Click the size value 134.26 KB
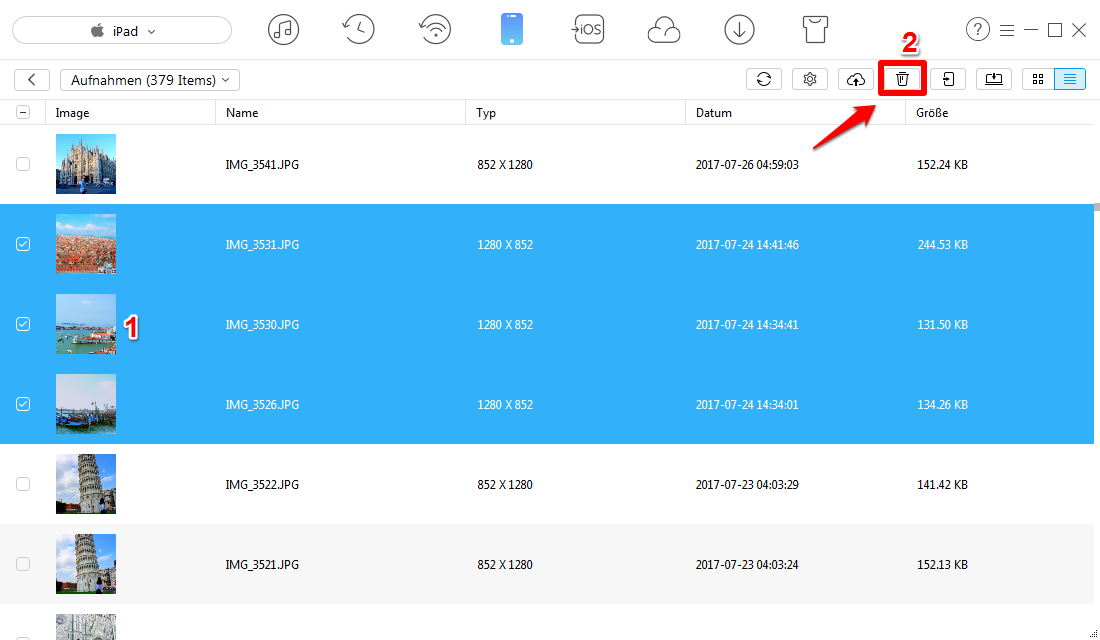The height and width of the screenshot is (640, 1100). coord(942,405)
